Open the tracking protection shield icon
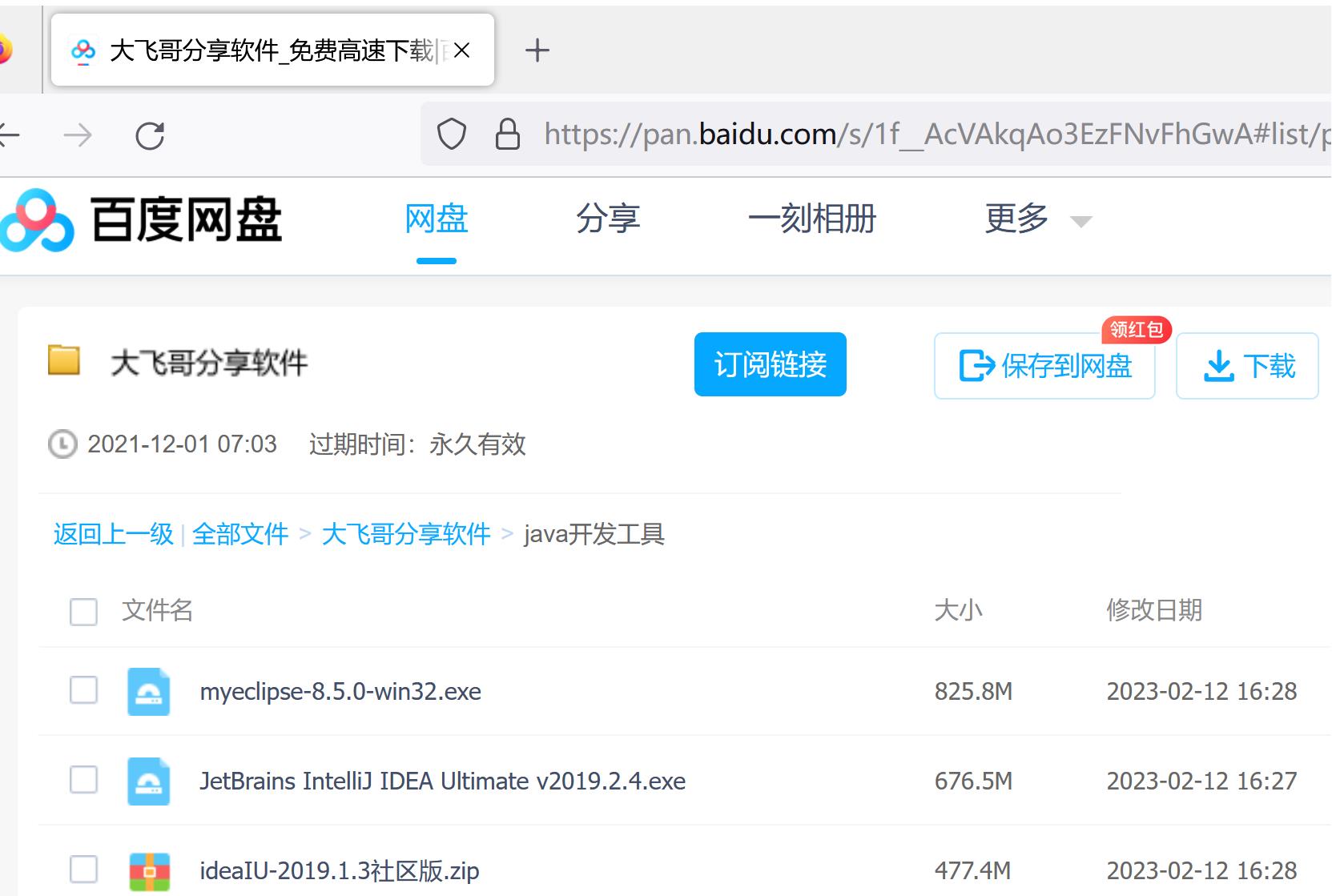The width and height of the screenshot is (1332, 896). point(452,134)
